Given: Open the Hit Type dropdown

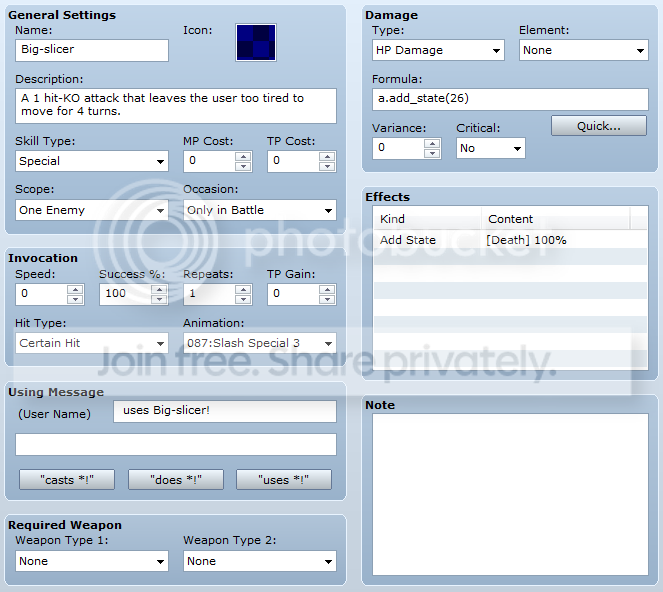Looking at the screenshot, I should [x=92, y=343].
